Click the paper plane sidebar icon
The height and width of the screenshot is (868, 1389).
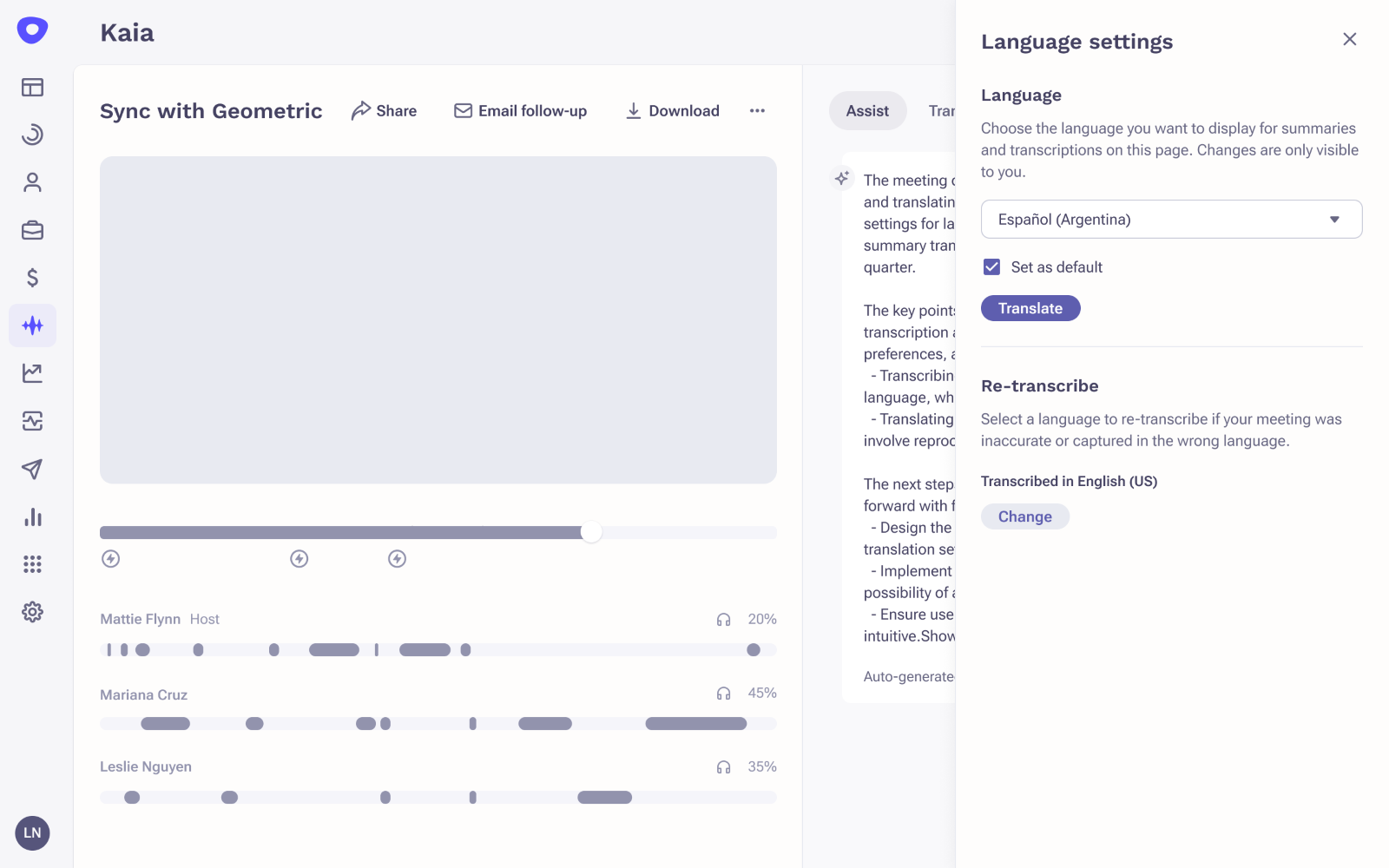point(32,470)
